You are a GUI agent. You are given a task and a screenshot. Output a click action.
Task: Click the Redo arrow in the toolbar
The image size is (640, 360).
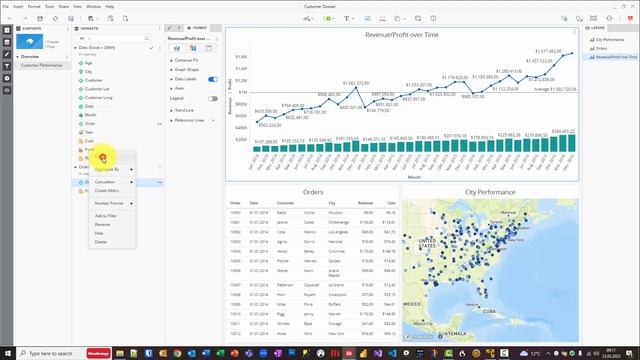coord(24,18)
